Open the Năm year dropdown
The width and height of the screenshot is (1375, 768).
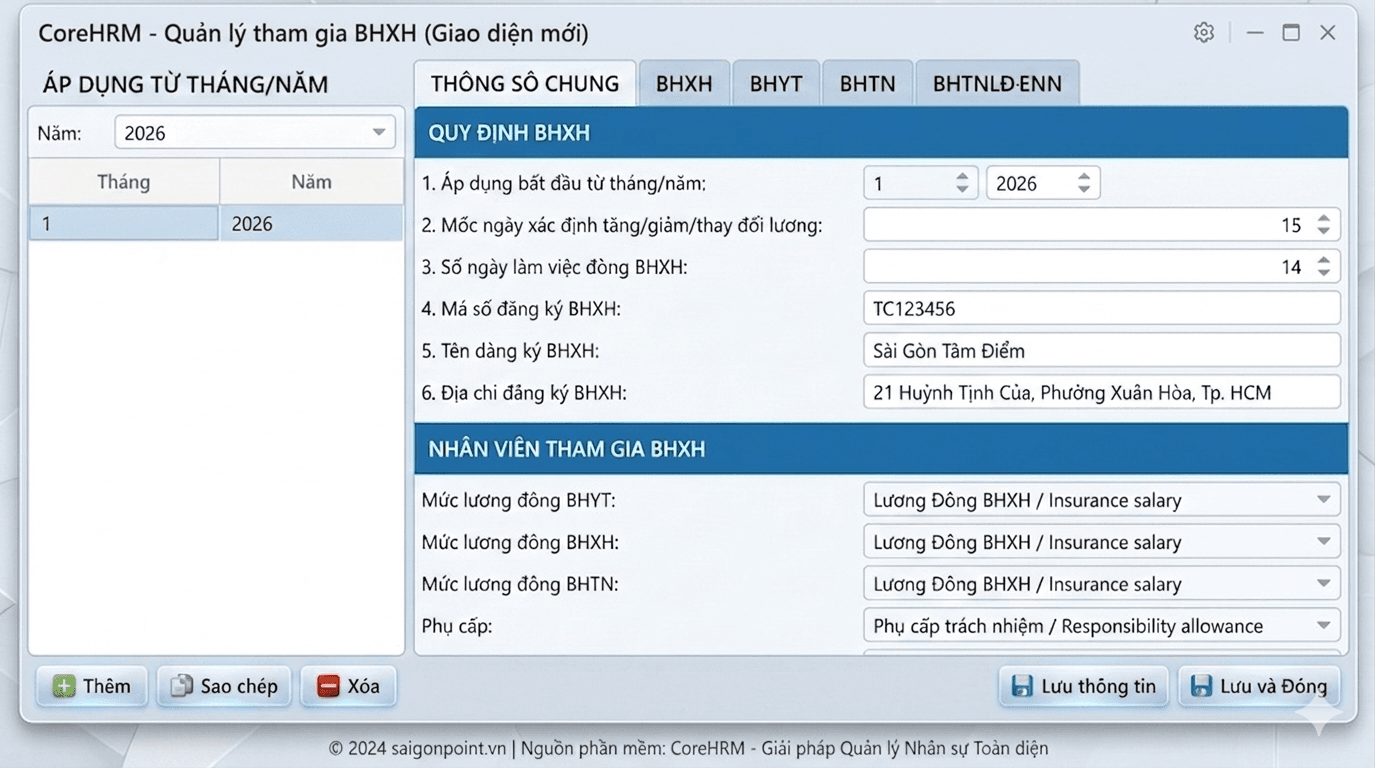pyautogui.click(x=378, y=131)
